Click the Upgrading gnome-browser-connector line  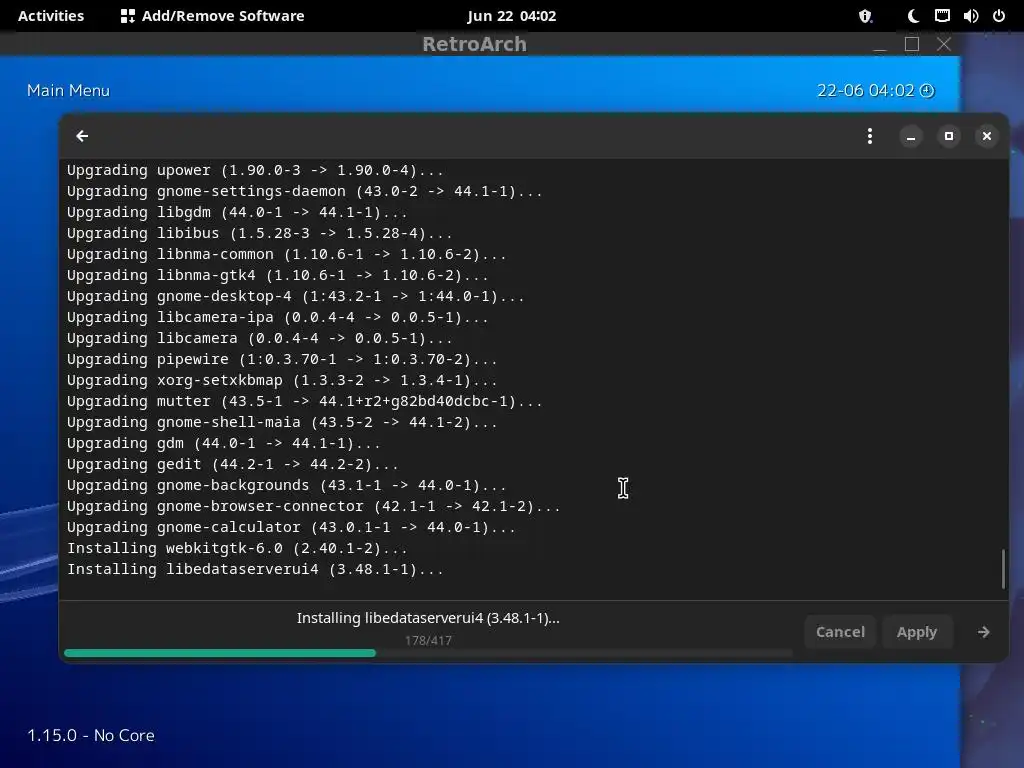coord(313,506)
